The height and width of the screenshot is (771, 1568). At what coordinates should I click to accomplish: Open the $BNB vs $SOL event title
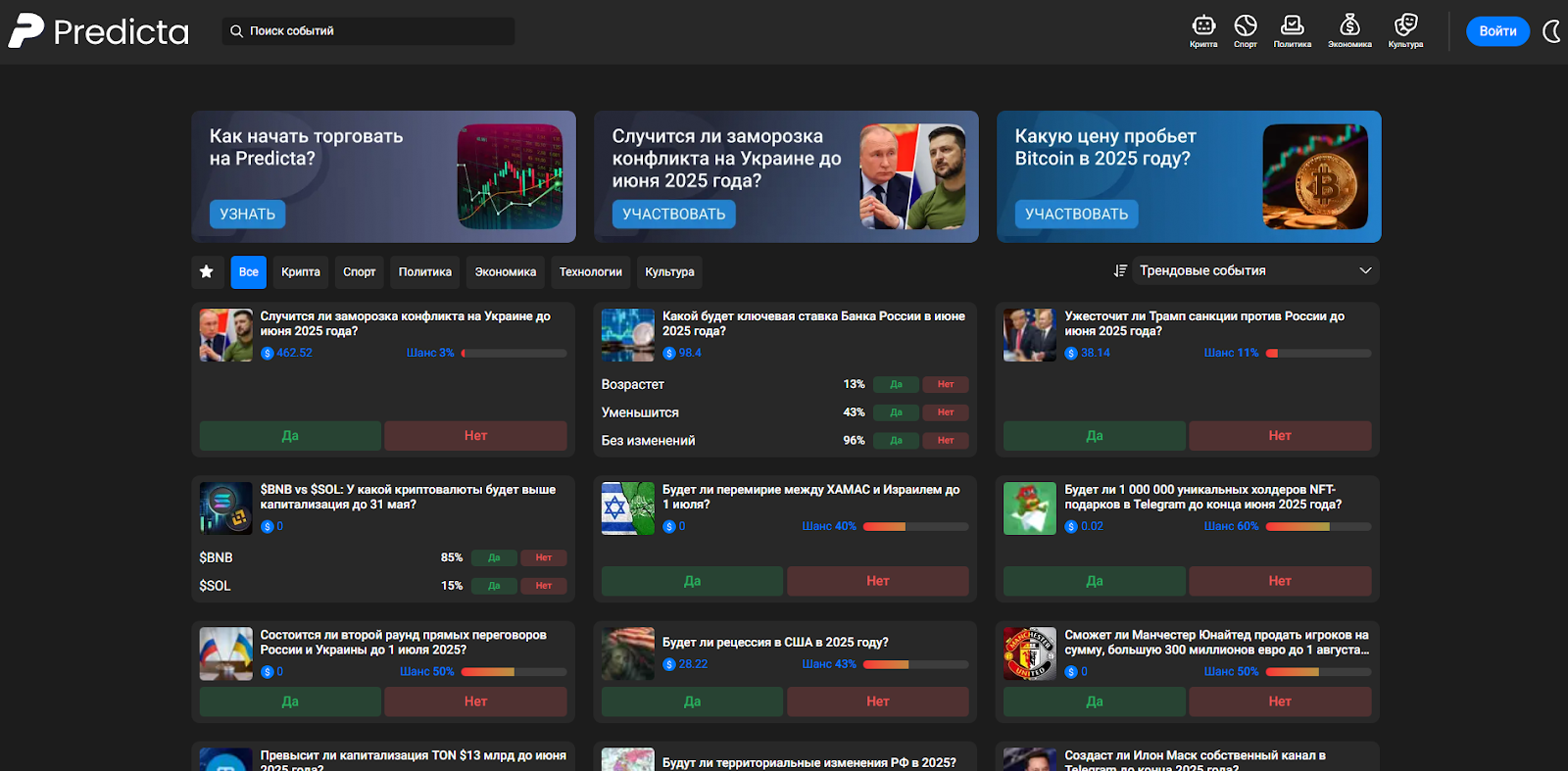pyautogui.click(x=408, y=497)
